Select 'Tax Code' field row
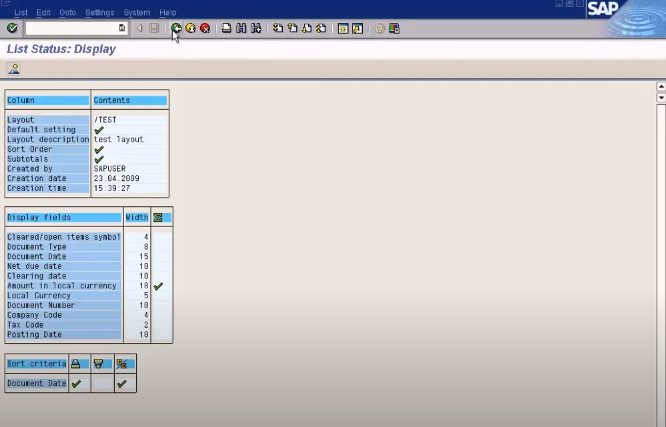 click(x=64, y=325)
